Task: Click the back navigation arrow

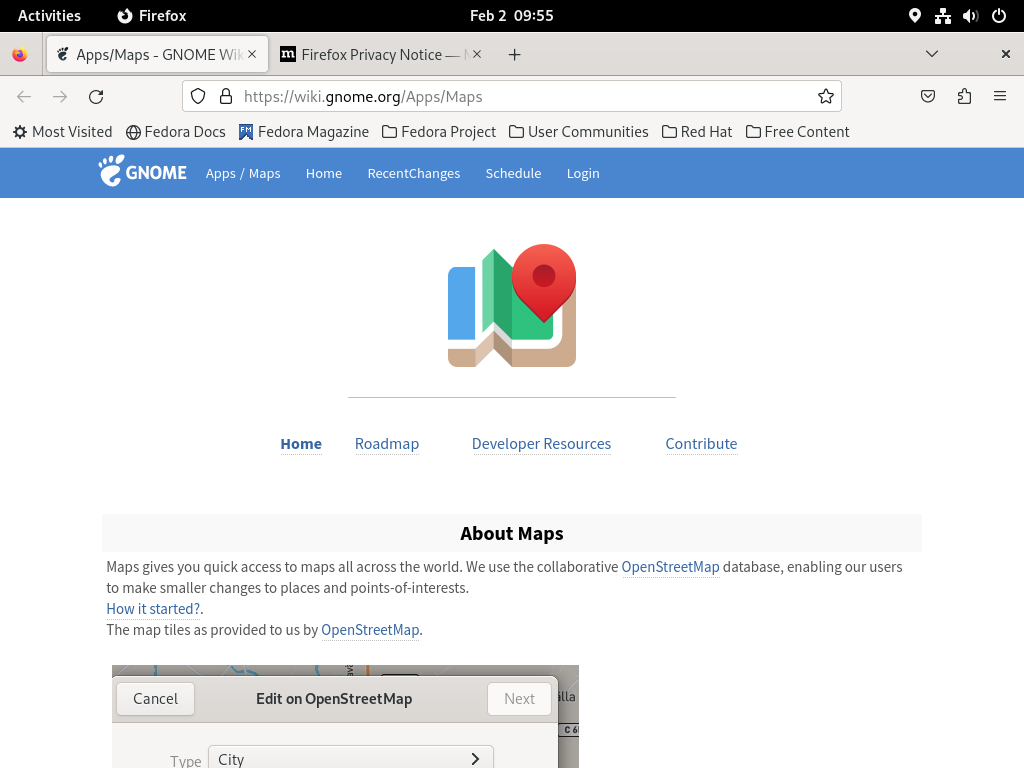Action: point(24,97)
